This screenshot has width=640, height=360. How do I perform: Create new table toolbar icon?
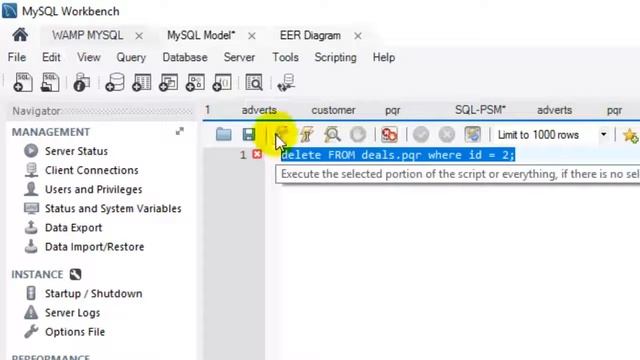[x=142, y=82]
